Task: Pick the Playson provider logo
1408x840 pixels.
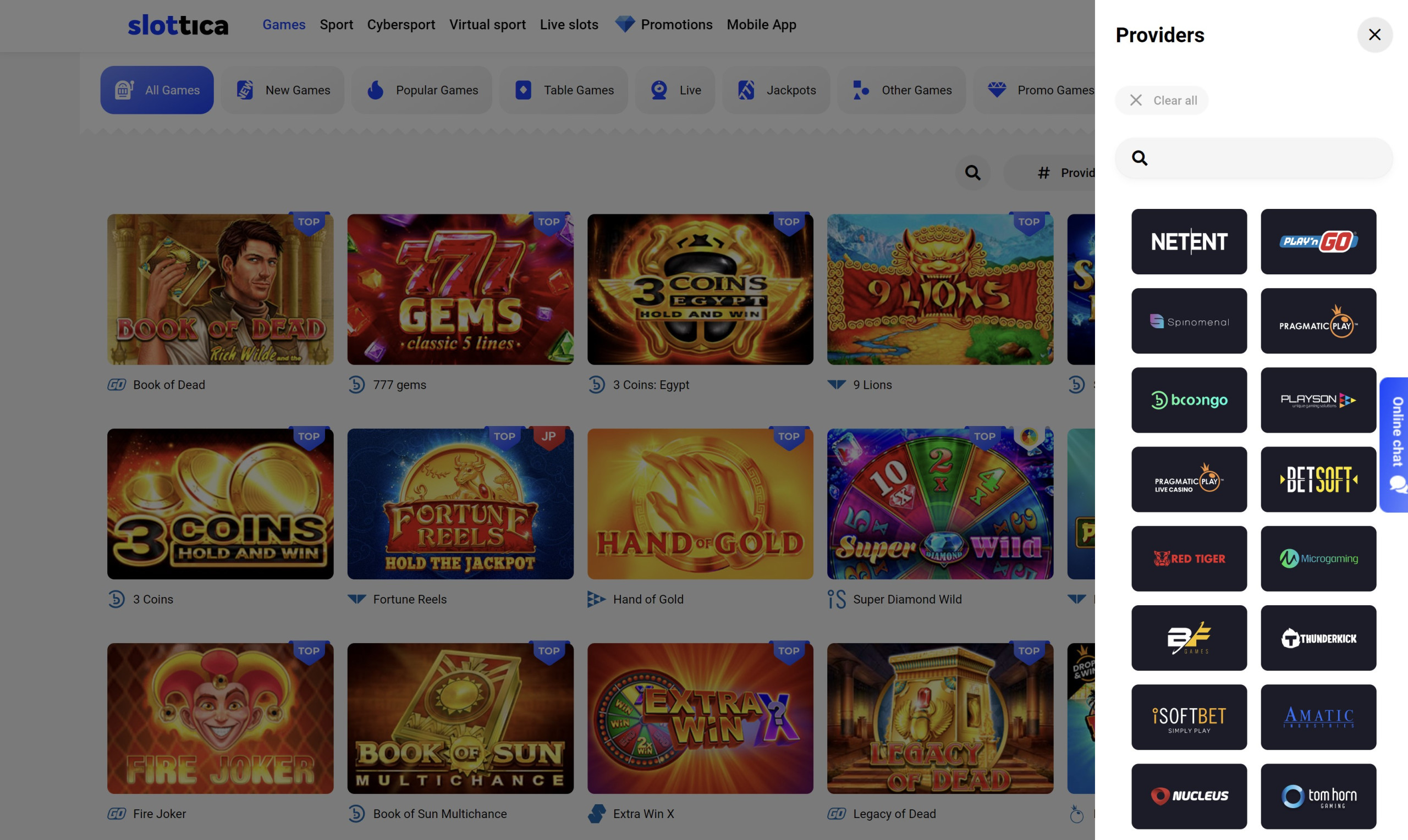Action: 1318,400
